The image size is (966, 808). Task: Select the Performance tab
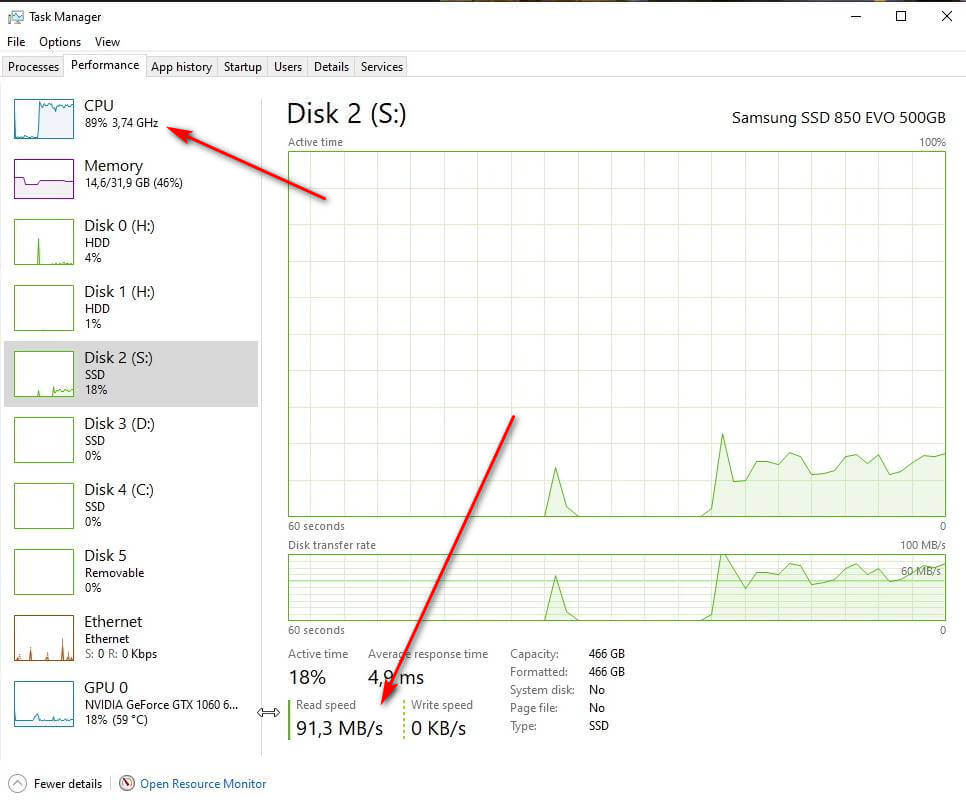(x=105, y=65)
